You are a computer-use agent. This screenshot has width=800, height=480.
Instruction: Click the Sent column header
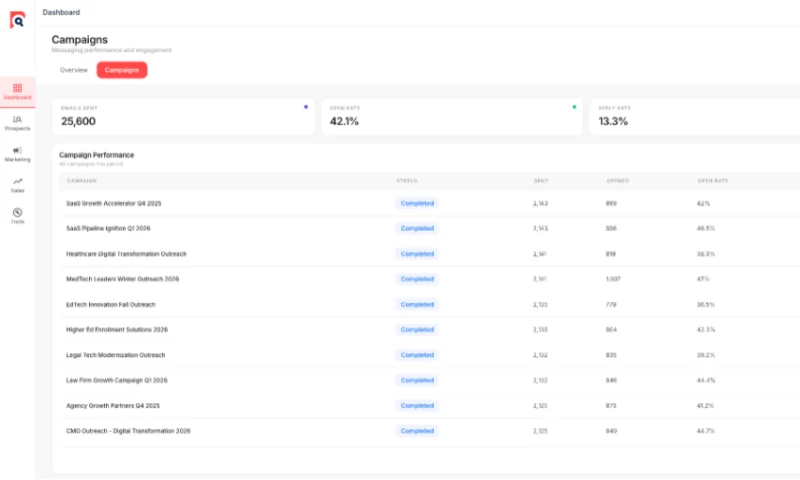[x=541, y=181]
